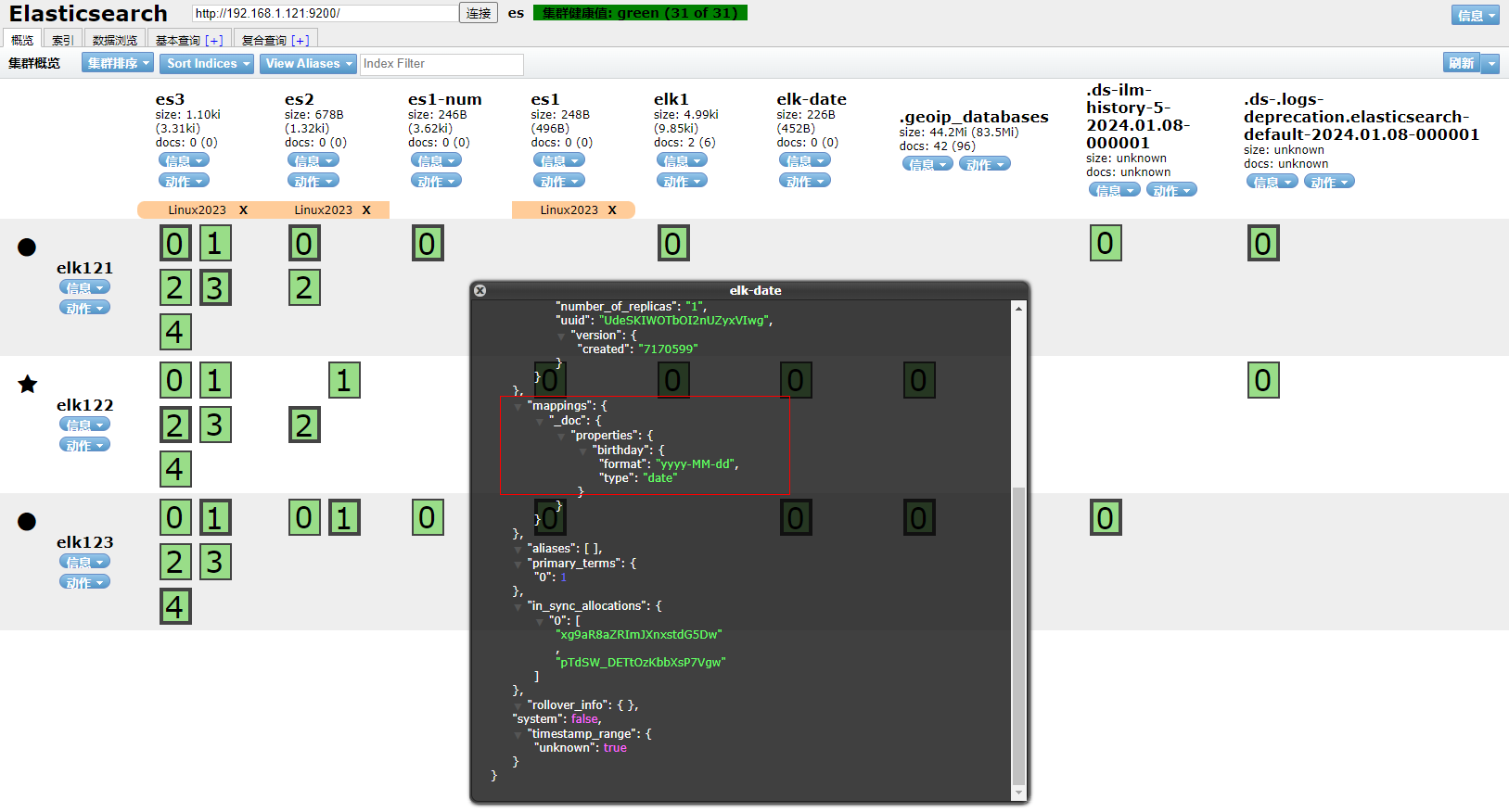The image size is (1509, 812).
Task: Open the View Aliases dropdown
Action: point(309,63)
